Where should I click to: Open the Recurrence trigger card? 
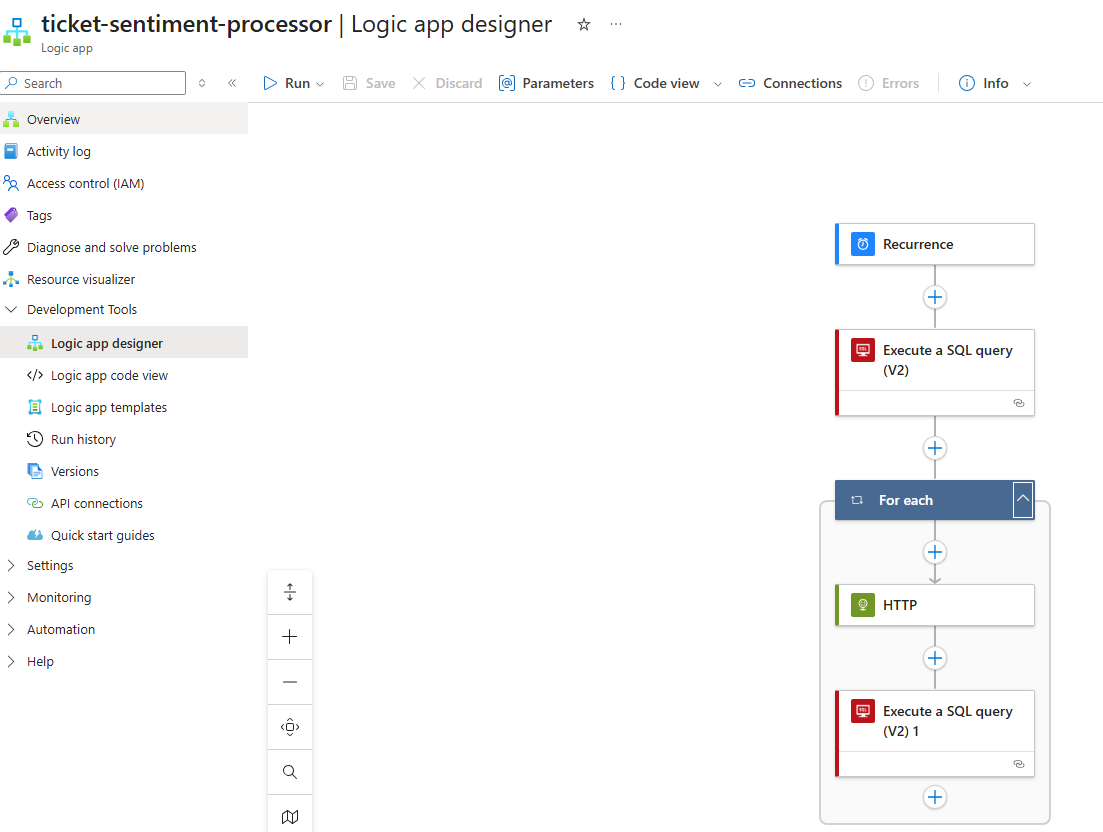[934, 243]
